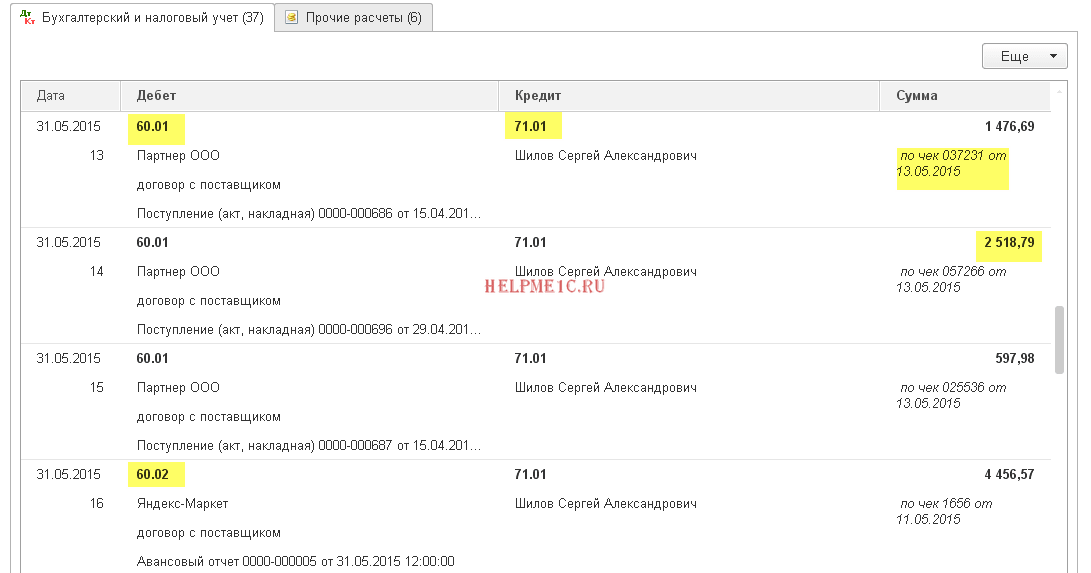Click the coins icon on Прочие расчеты tab
Screen dimensions: 1091x573
point(291,17)
